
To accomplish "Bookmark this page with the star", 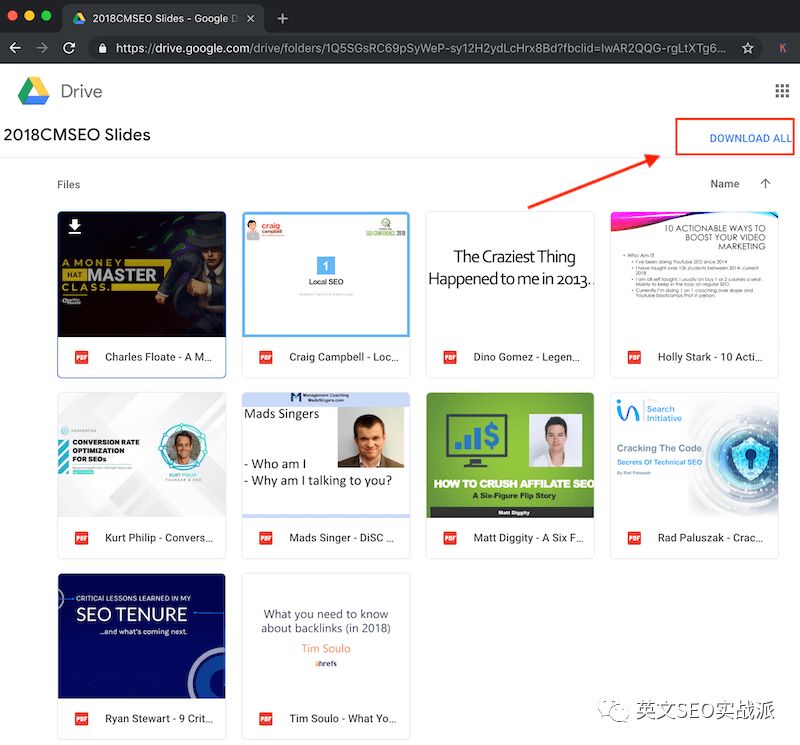I will (747, 48).
